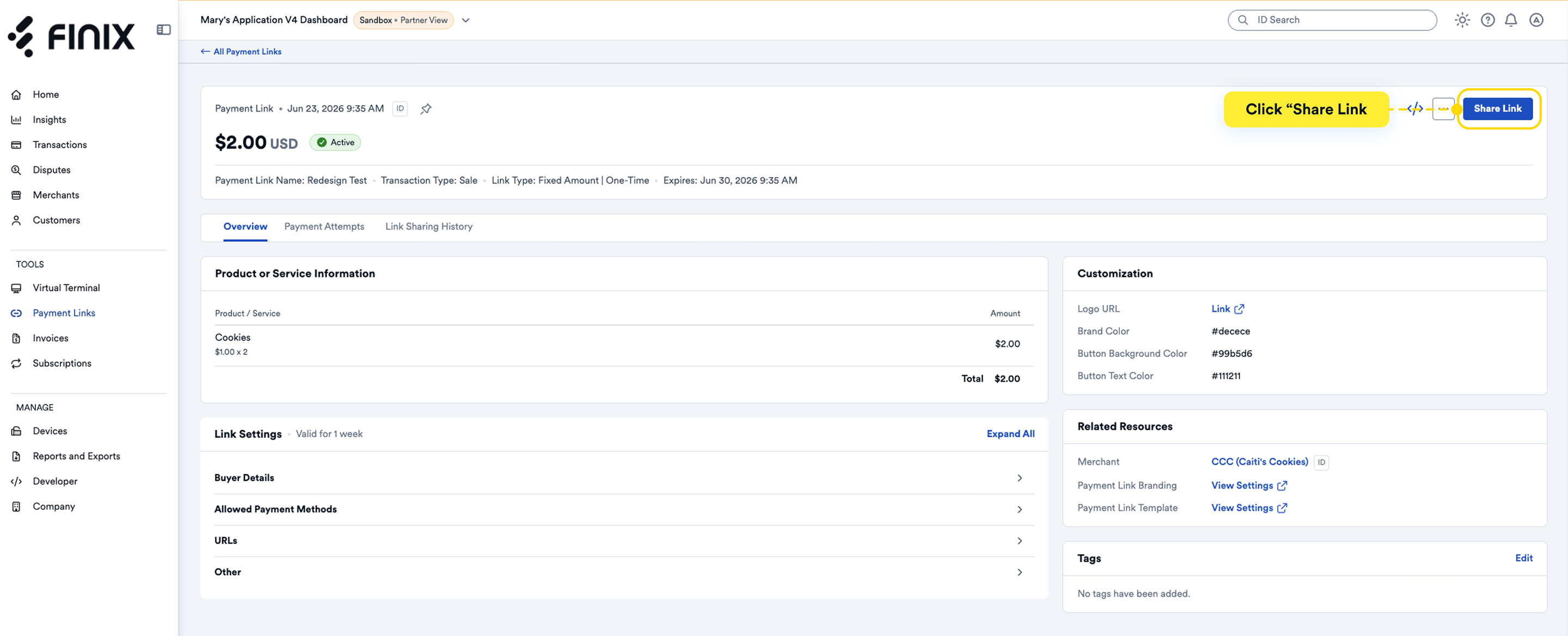Click the Finix logo

(x=71, y=36)
